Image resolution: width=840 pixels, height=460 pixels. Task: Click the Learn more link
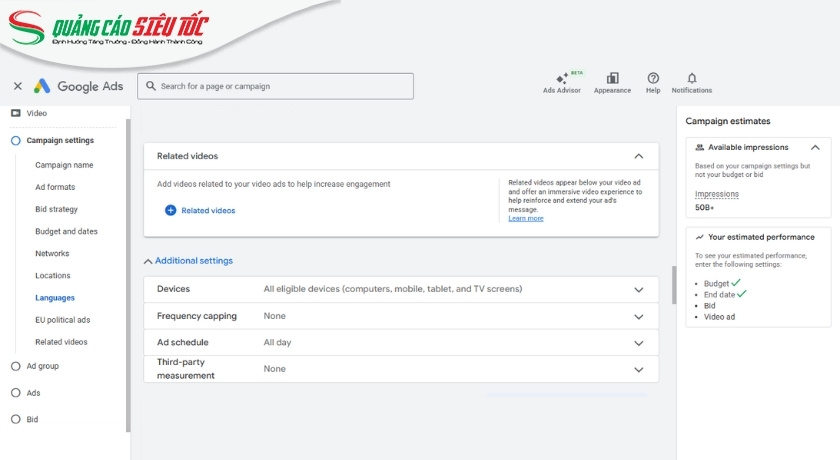point(525,218)
